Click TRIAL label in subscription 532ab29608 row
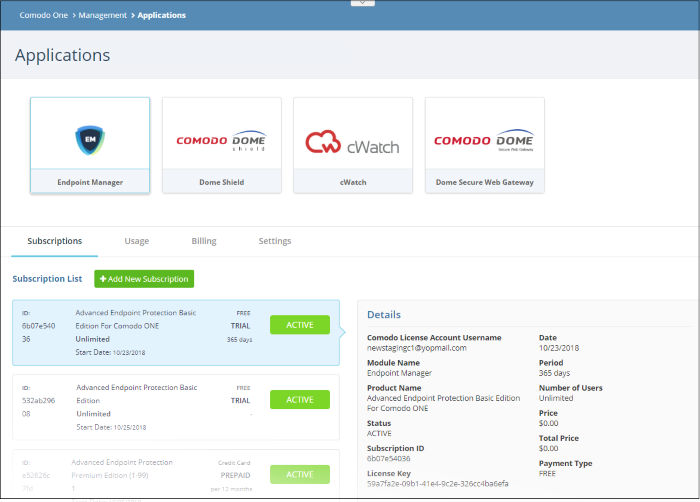Image resolution: width=700 pixels, height=502 pixels. click(240, 401)
